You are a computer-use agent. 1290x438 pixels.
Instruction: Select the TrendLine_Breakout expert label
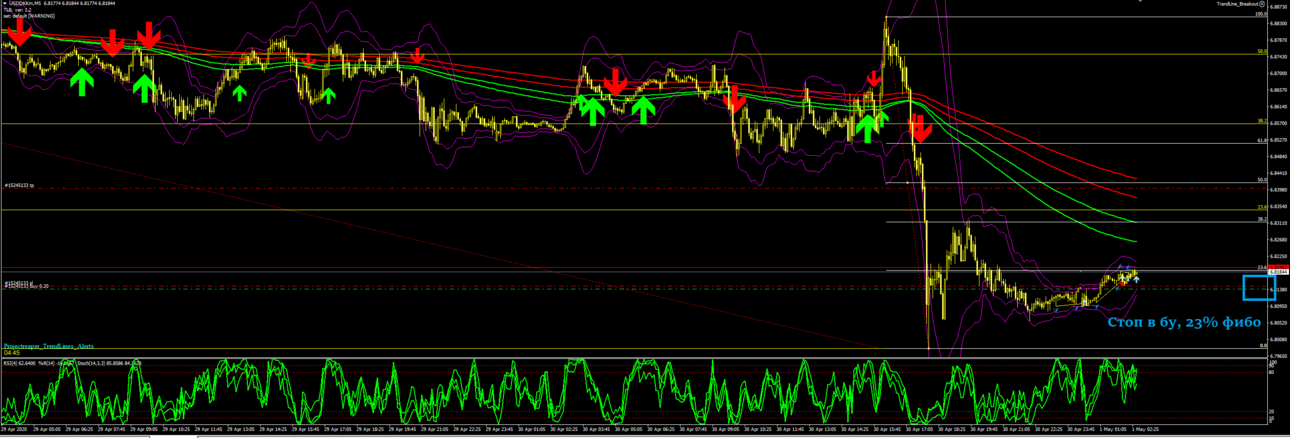point(1236,4)
